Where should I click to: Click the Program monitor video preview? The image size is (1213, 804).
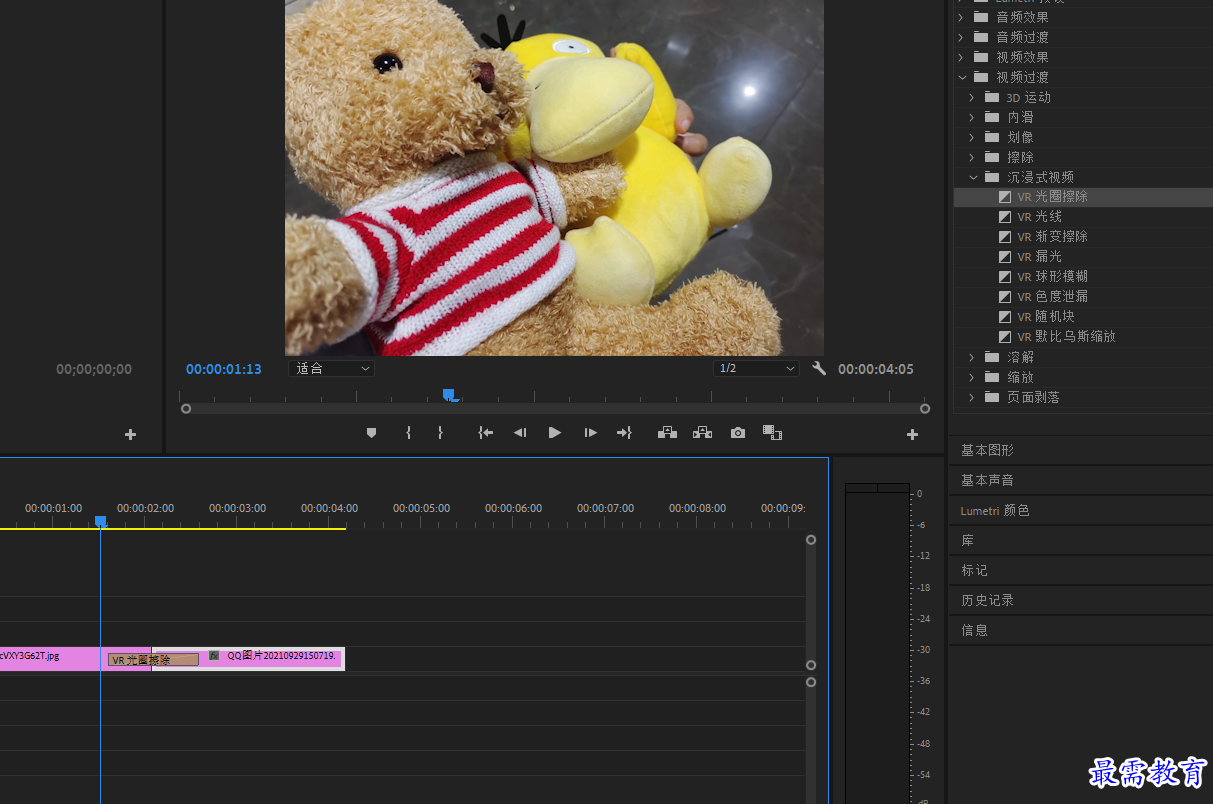click(554, 177)
